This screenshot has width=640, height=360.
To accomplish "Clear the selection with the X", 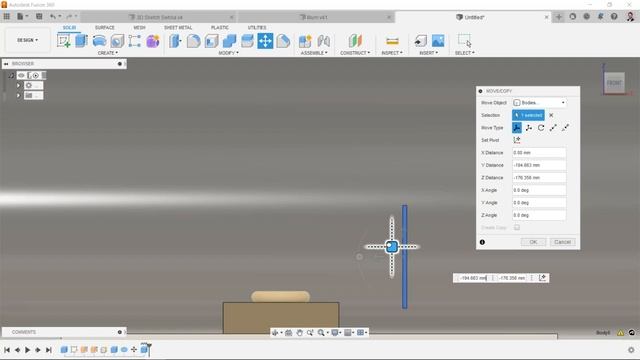I will click(551, 115).
